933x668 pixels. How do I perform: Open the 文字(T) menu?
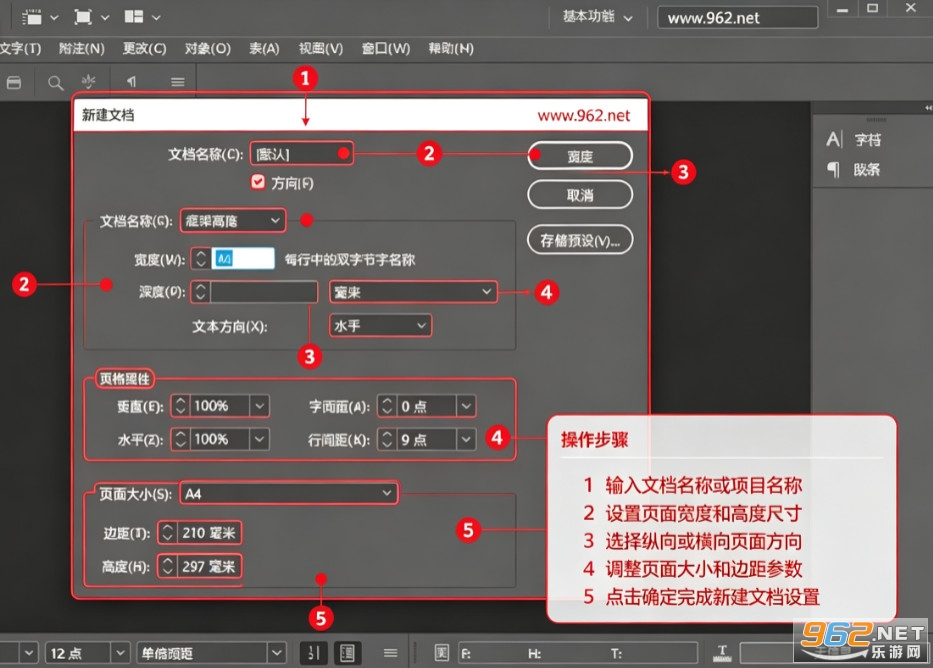pos(20,49)
